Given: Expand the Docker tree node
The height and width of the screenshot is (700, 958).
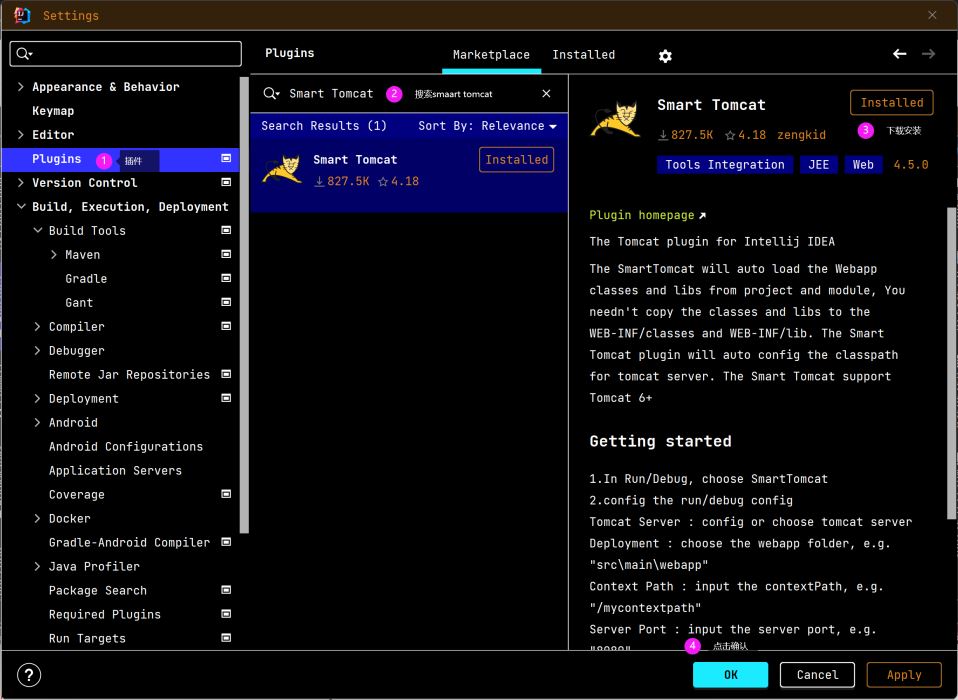Looking at the screenshot, I should point(38,519).
